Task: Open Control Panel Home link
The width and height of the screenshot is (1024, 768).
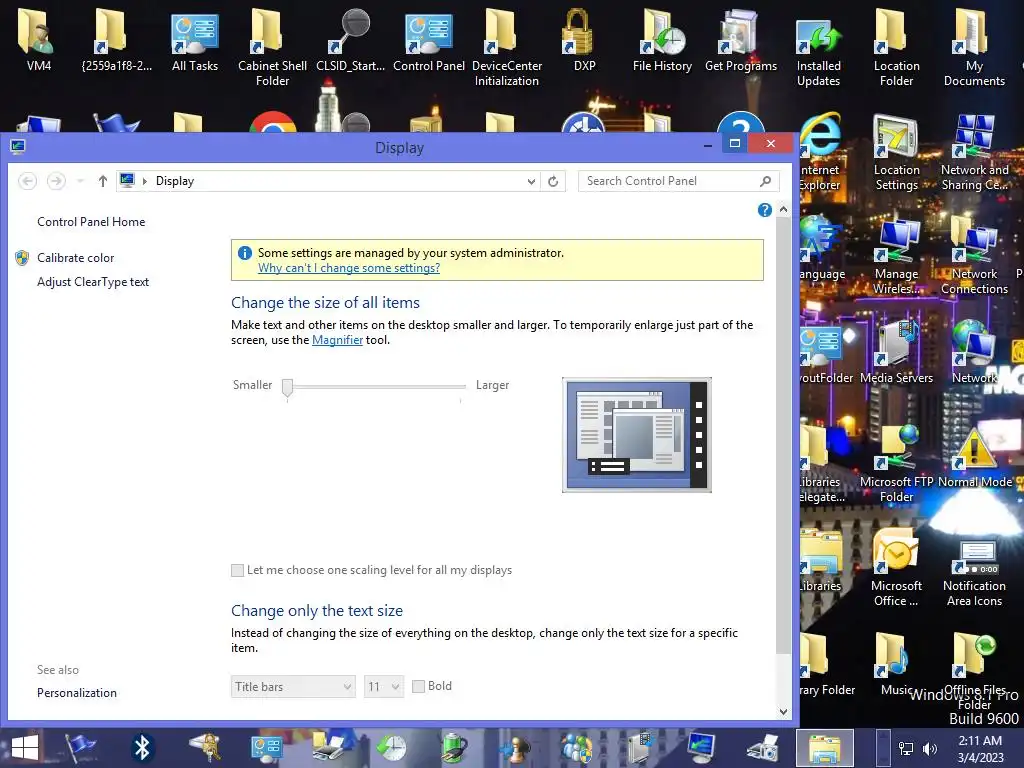Action: 91,222
